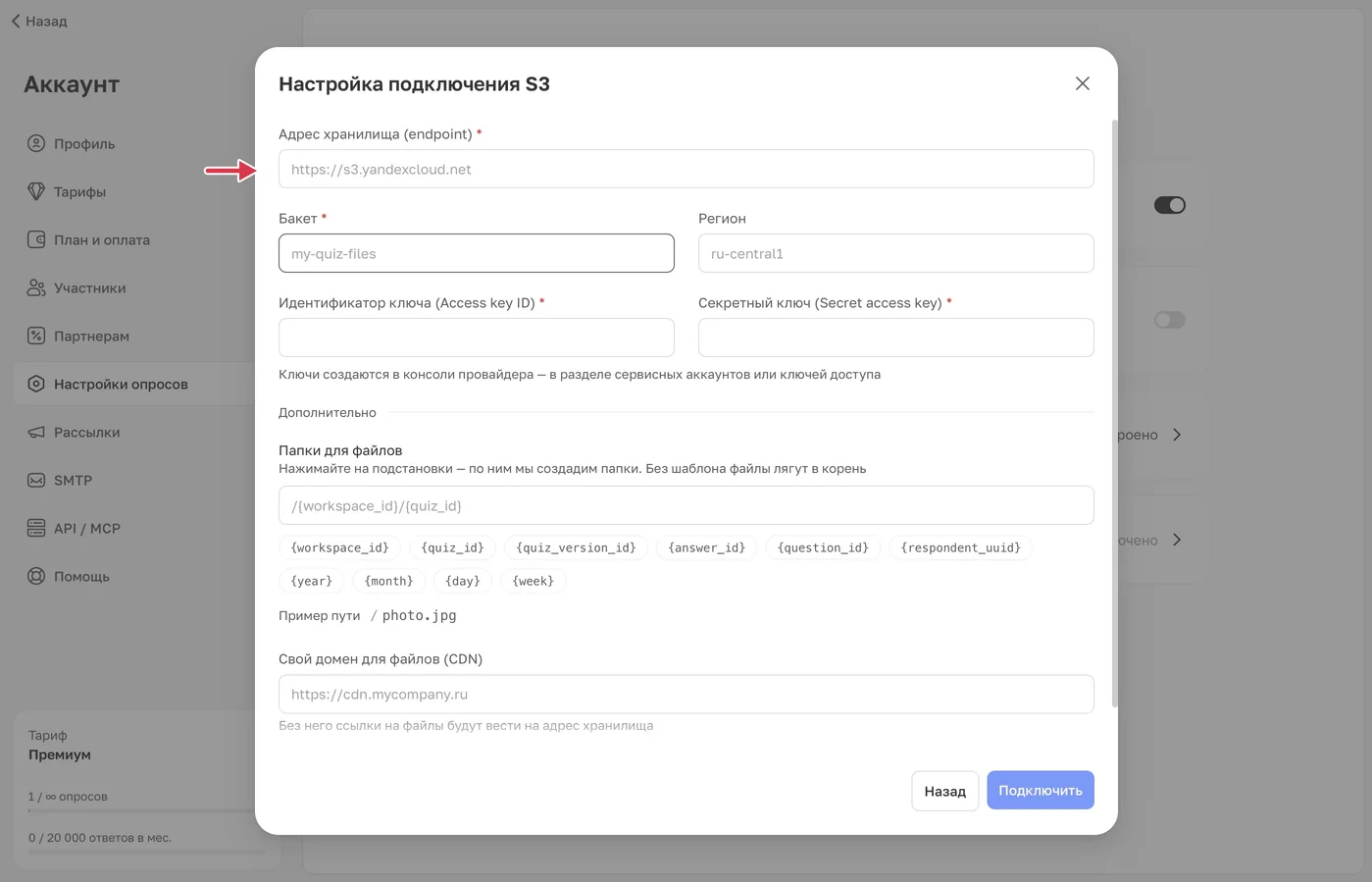
Task: Toggle the enabled dark switch behind the dialog
Action: click(1169, 205)
